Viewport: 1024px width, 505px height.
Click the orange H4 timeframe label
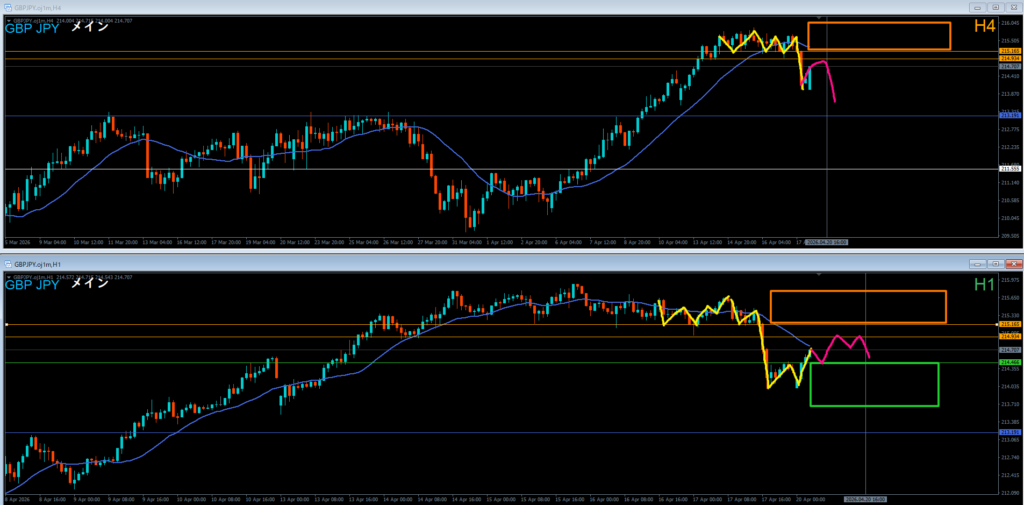[984, 26]
